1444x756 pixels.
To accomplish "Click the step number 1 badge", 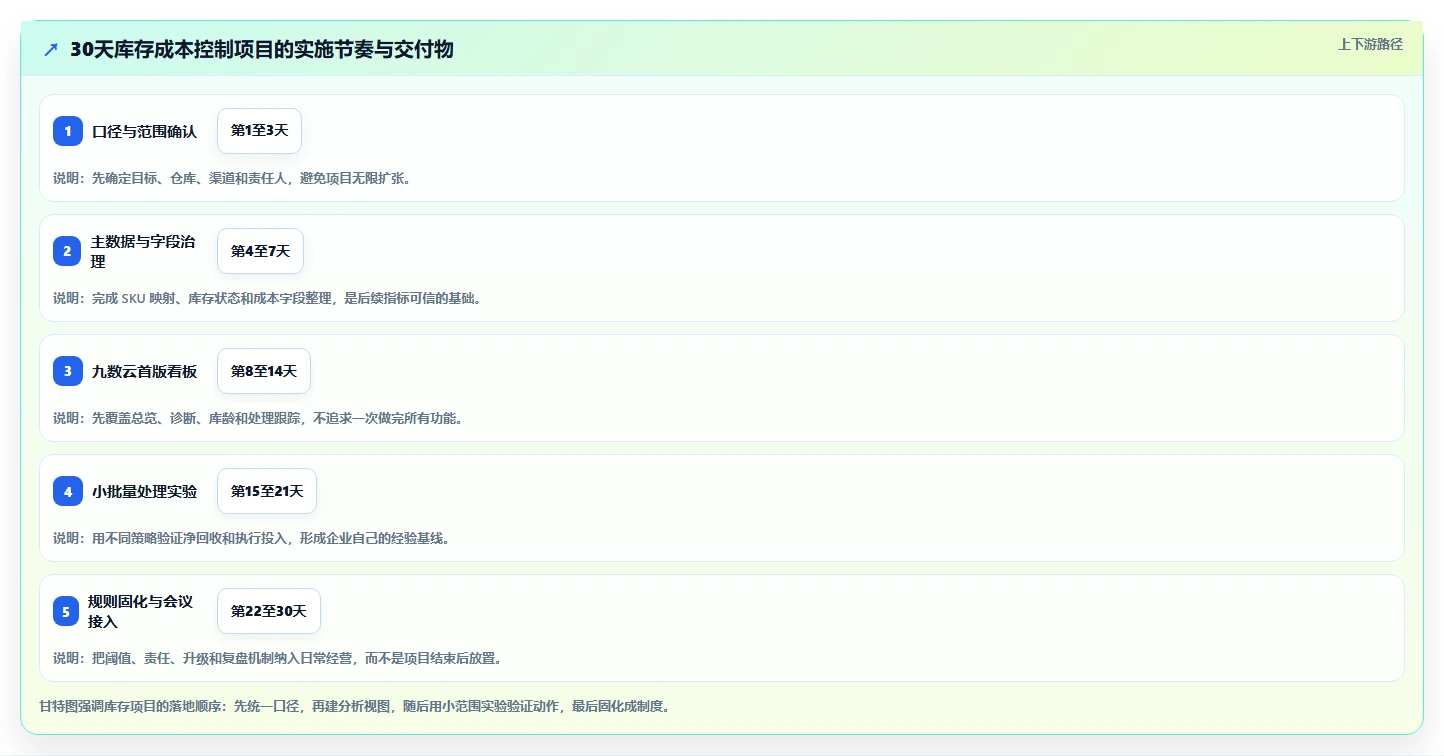I will pos(68,131).
